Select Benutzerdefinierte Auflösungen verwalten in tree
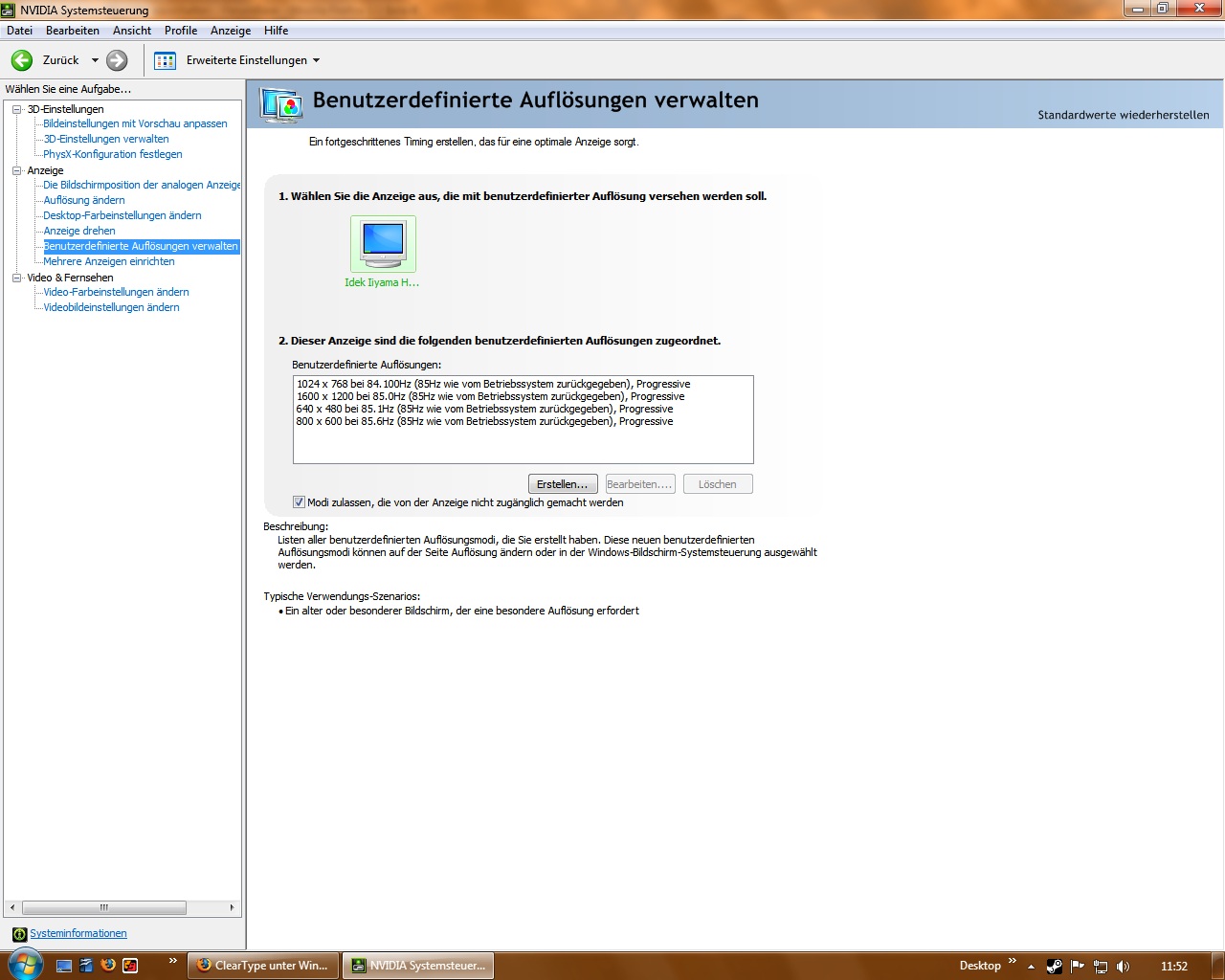Image resolution: width=1225 pixels, height=980 pixels. 141,246
